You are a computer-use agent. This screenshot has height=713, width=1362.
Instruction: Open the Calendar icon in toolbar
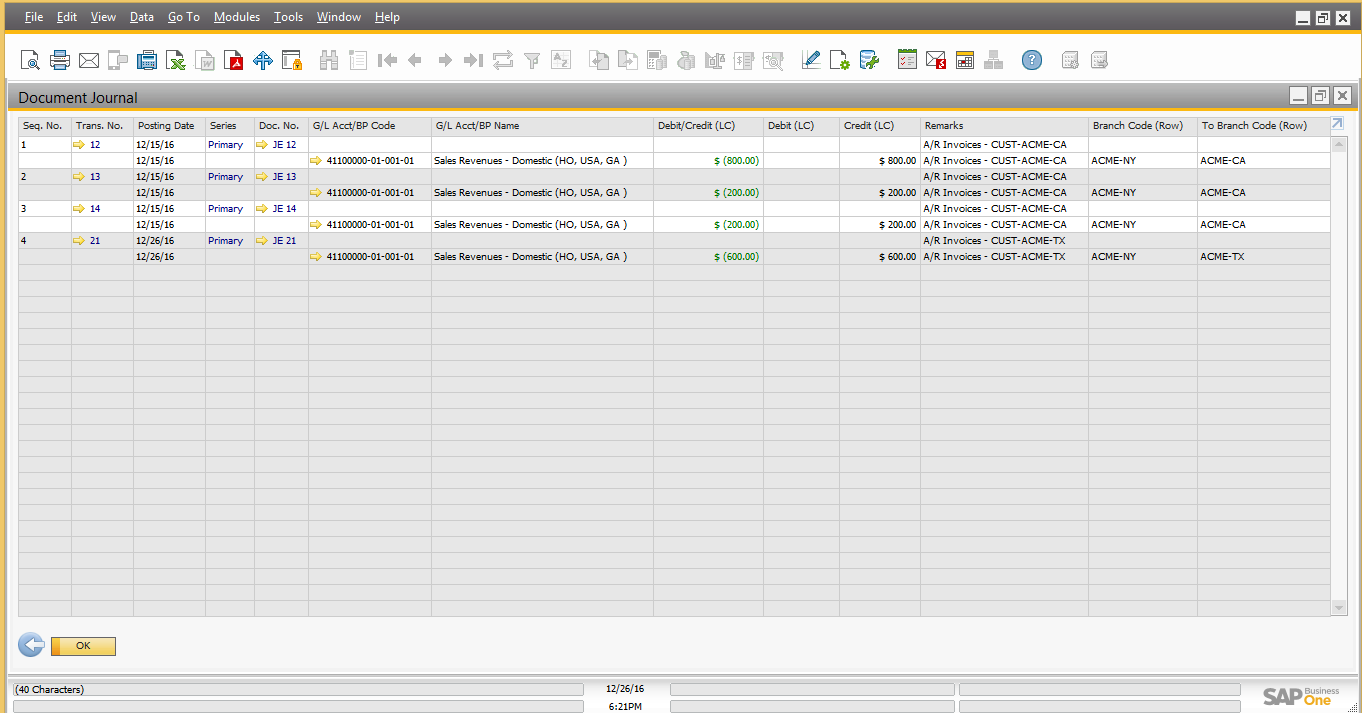965,61
